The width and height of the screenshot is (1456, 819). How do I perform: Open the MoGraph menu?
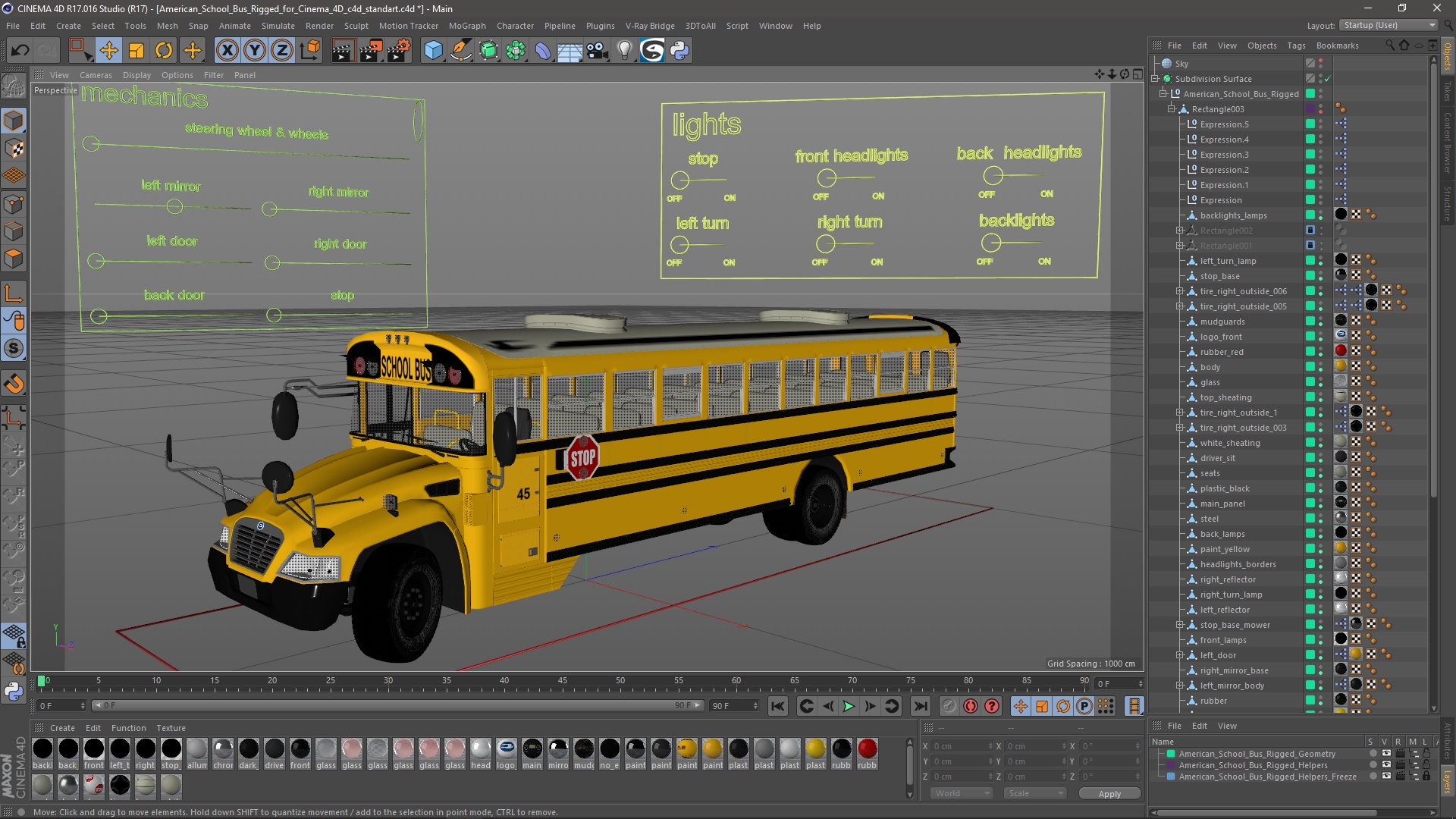pos(467,26)
